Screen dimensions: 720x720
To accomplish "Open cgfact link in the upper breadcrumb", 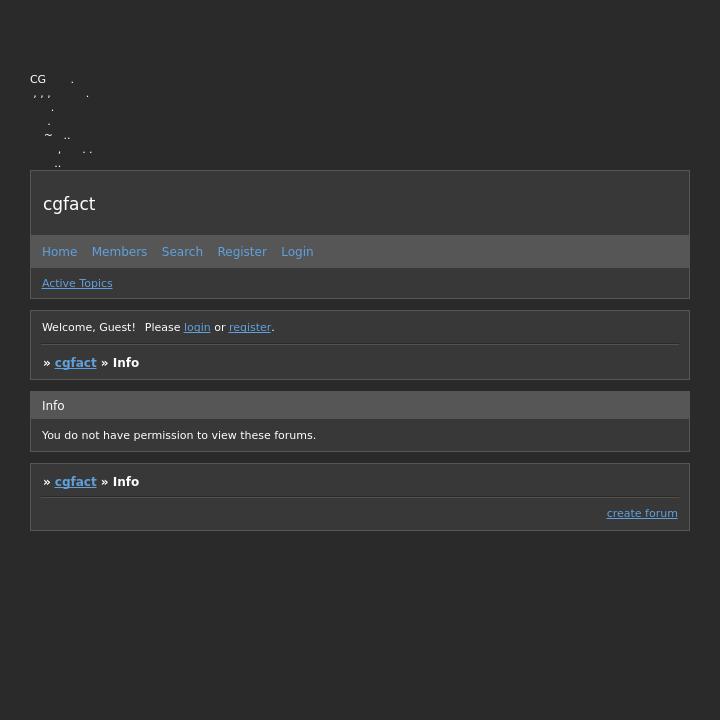I will point(75,363).
